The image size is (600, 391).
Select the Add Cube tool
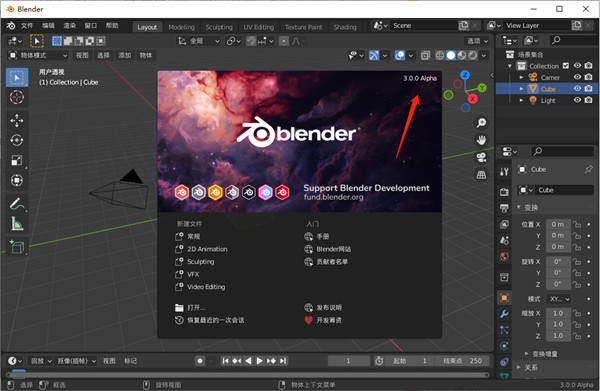(x=16, y=247)
